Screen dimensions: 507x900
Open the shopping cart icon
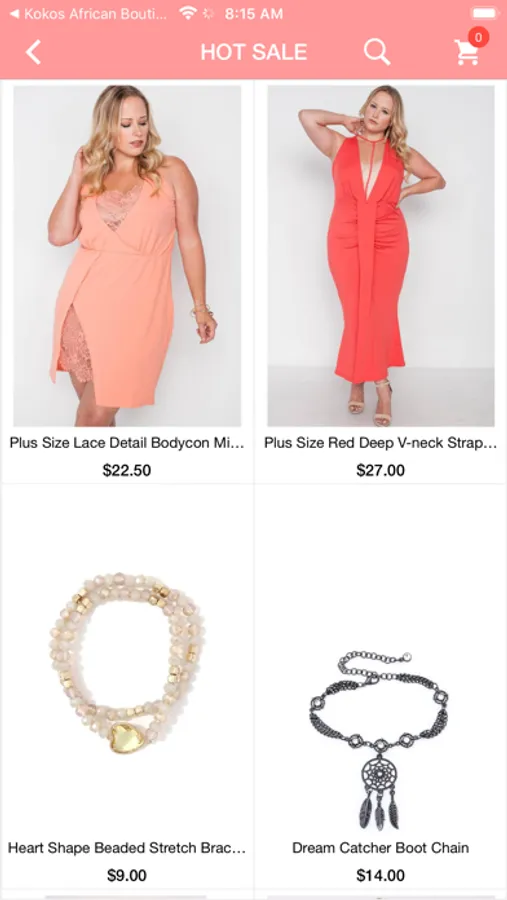[x=467, y=53]
